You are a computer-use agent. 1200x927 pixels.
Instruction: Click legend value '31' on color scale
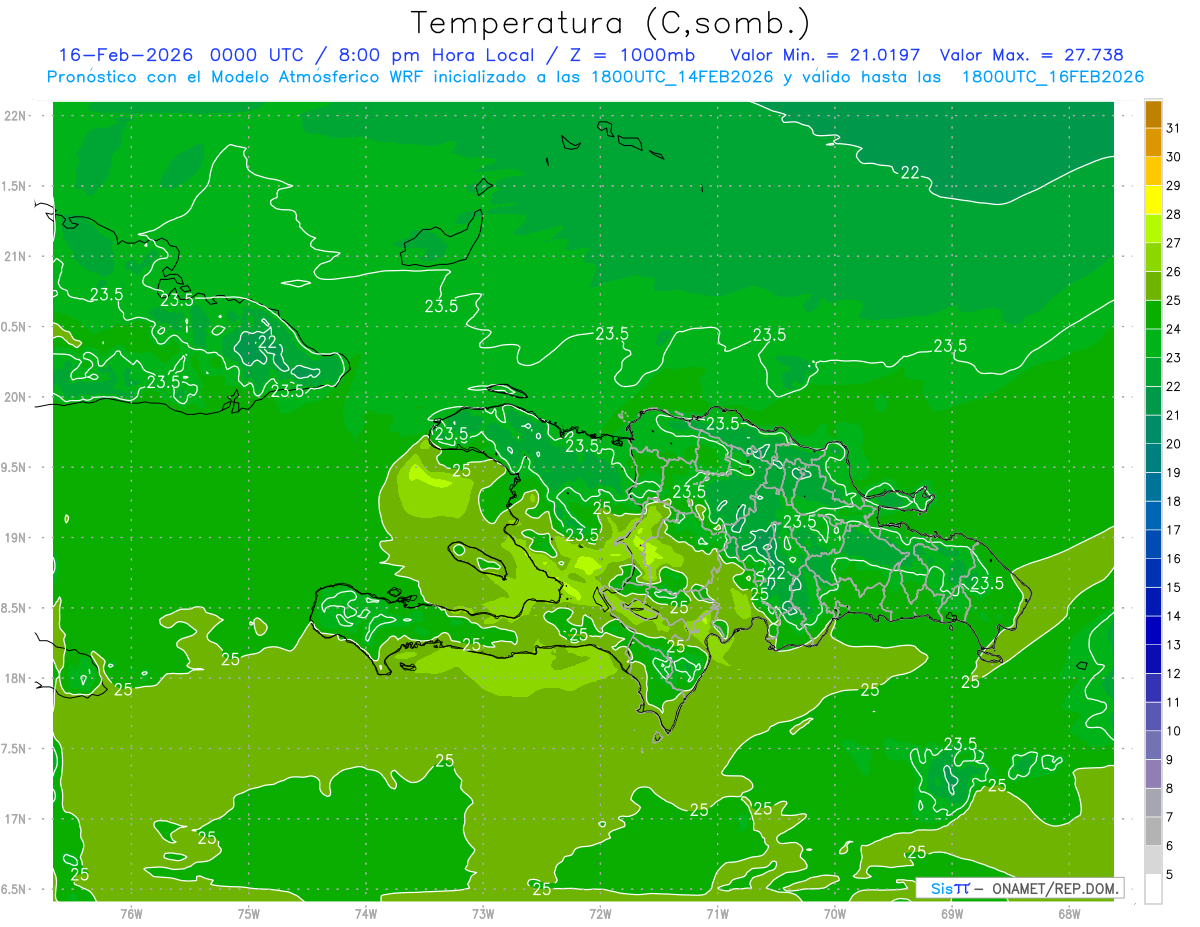[1174, 128]
